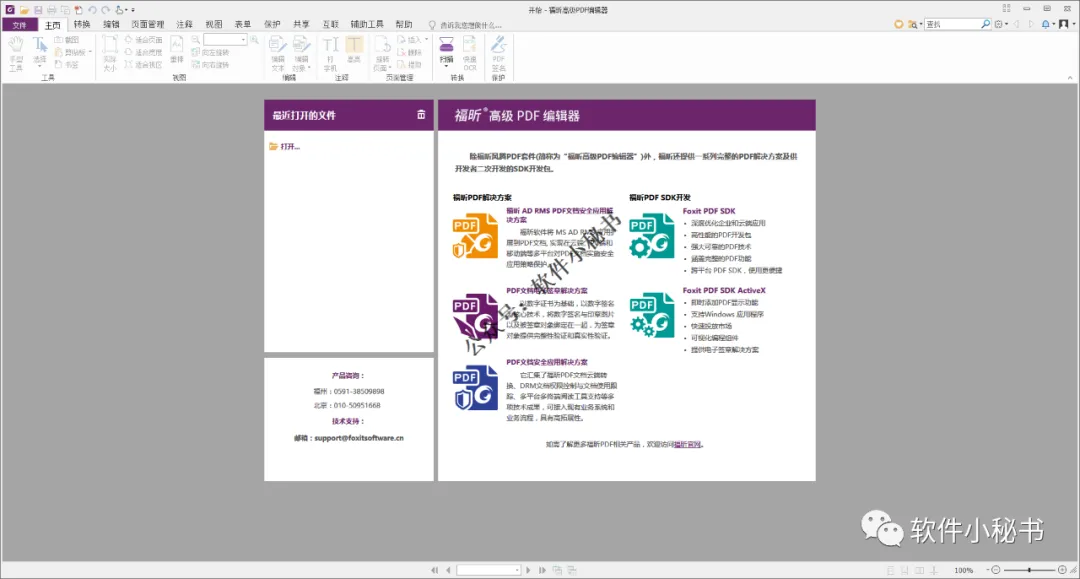Open the user account avatar dropdown
This screenshot has height=579, width=1080.
1066,24
